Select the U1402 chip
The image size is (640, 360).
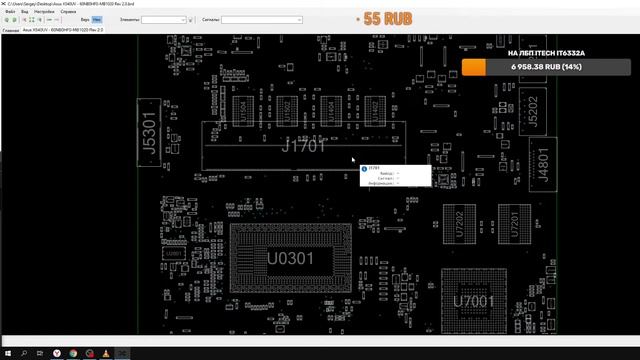click(375, 111)
